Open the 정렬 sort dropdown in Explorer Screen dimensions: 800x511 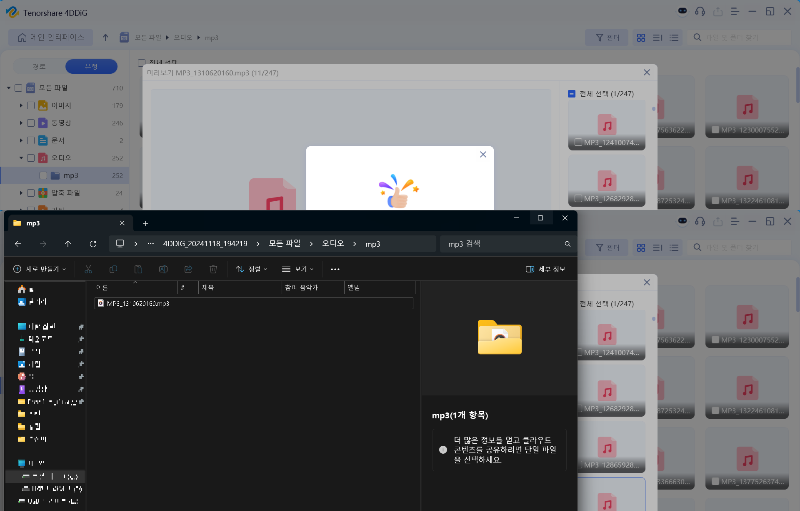pyautogui.click(x=252, y=269)
